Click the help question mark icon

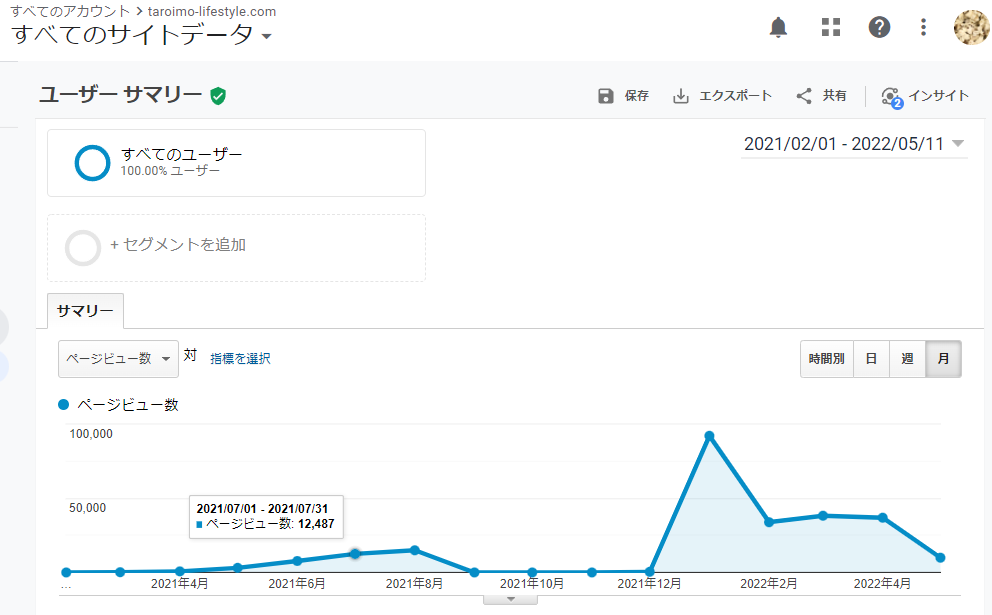coord(879,27)
